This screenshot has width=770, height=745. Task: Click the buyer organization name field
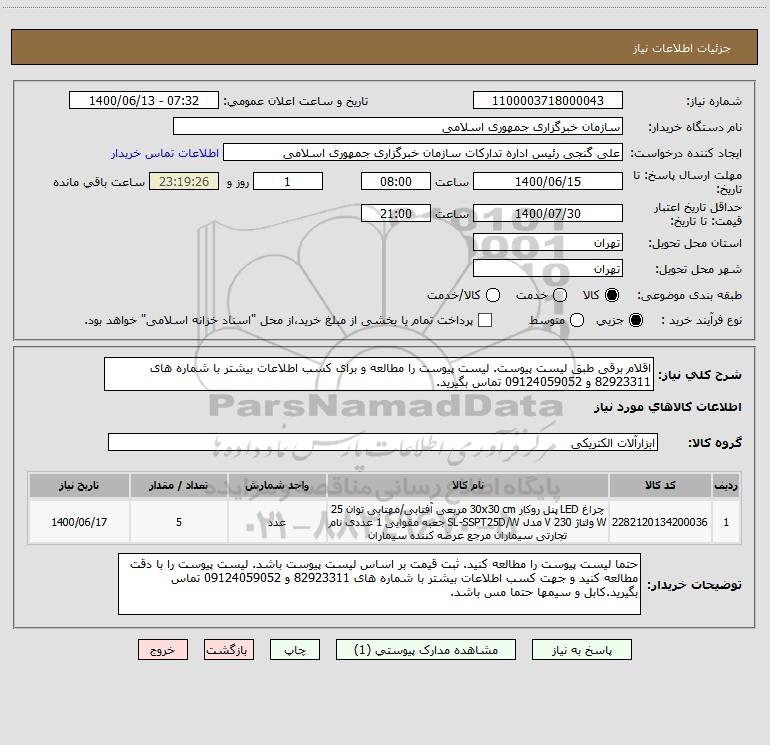pyautogui.click(x=398, y=126)
